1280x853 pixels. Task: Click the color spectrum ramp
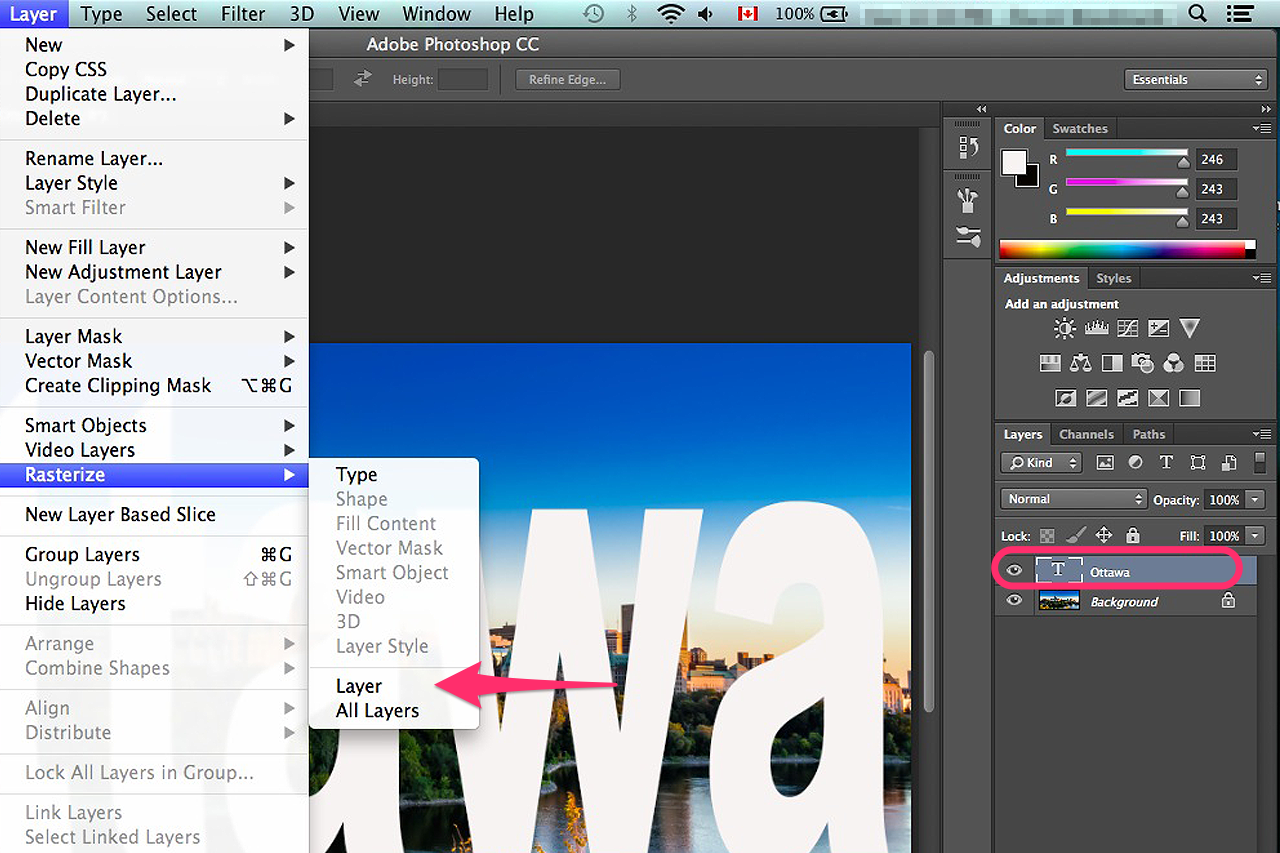pos(1127,250)
